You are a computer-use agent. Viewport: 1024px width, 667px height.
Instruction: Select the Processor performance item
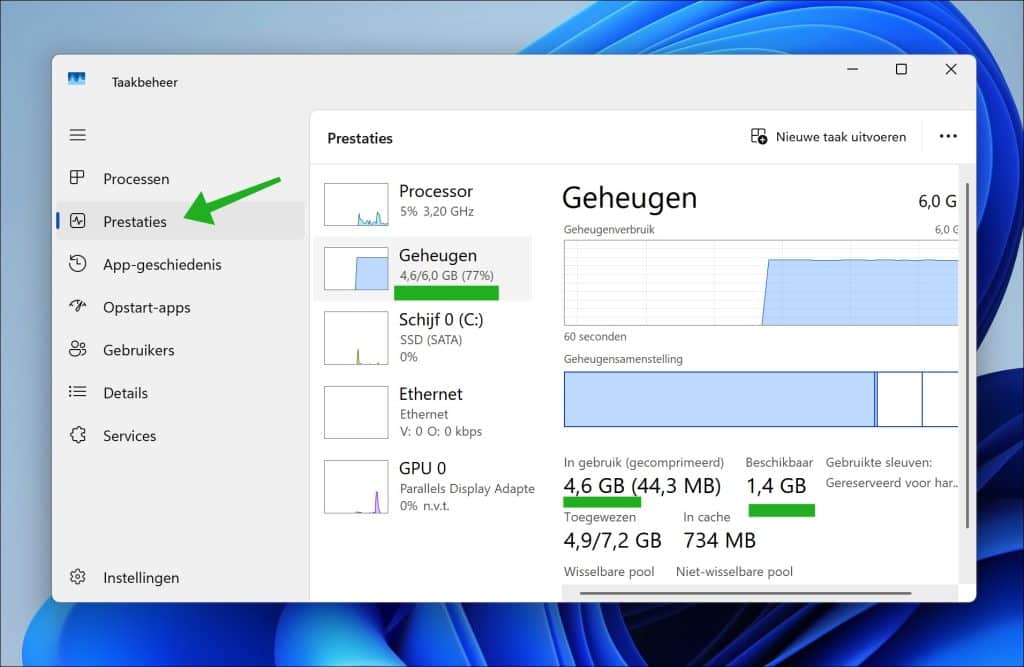(x=423, y=204)
